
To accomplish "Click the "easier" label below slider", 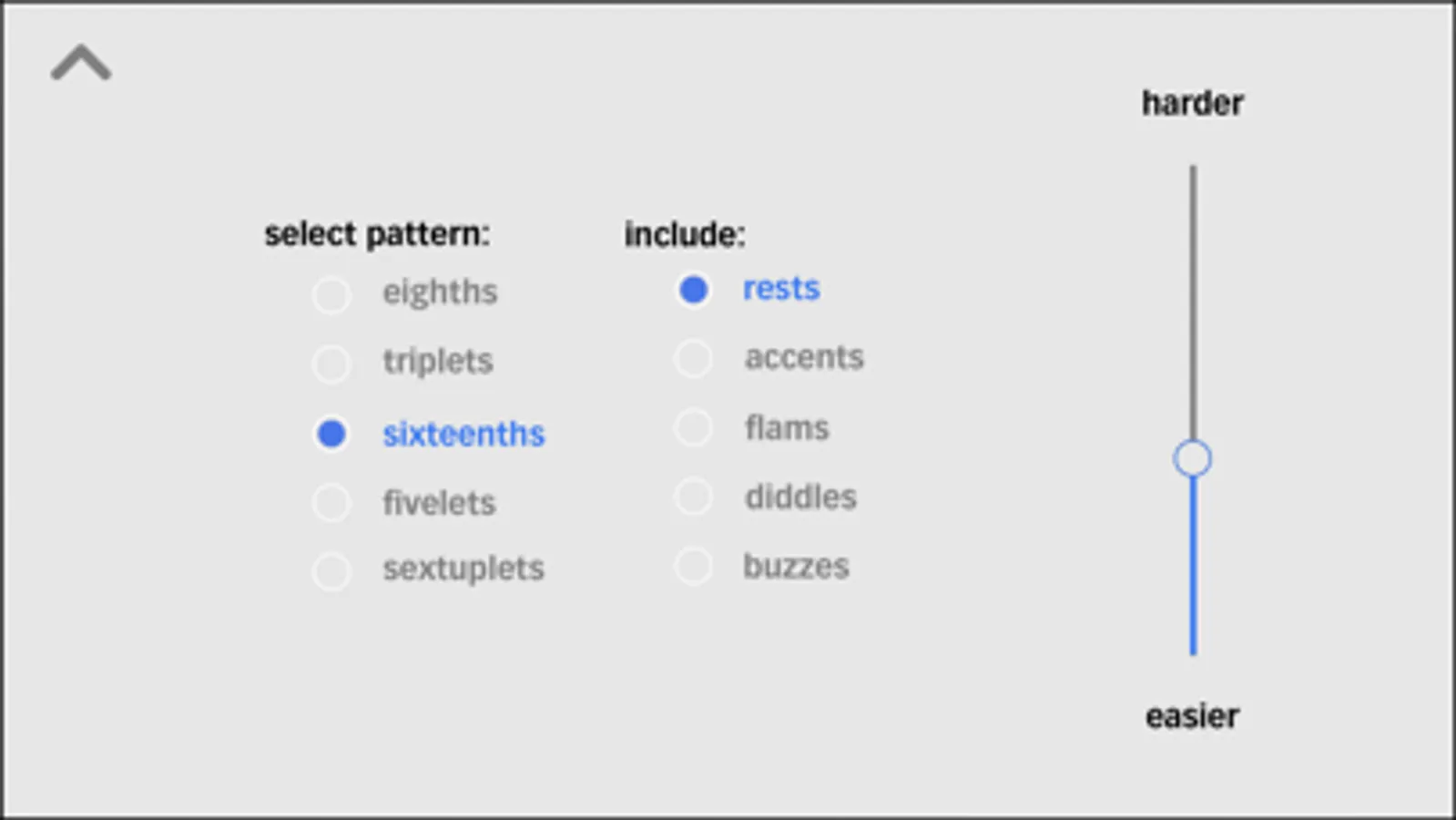I will click(x=1192, y=716).
